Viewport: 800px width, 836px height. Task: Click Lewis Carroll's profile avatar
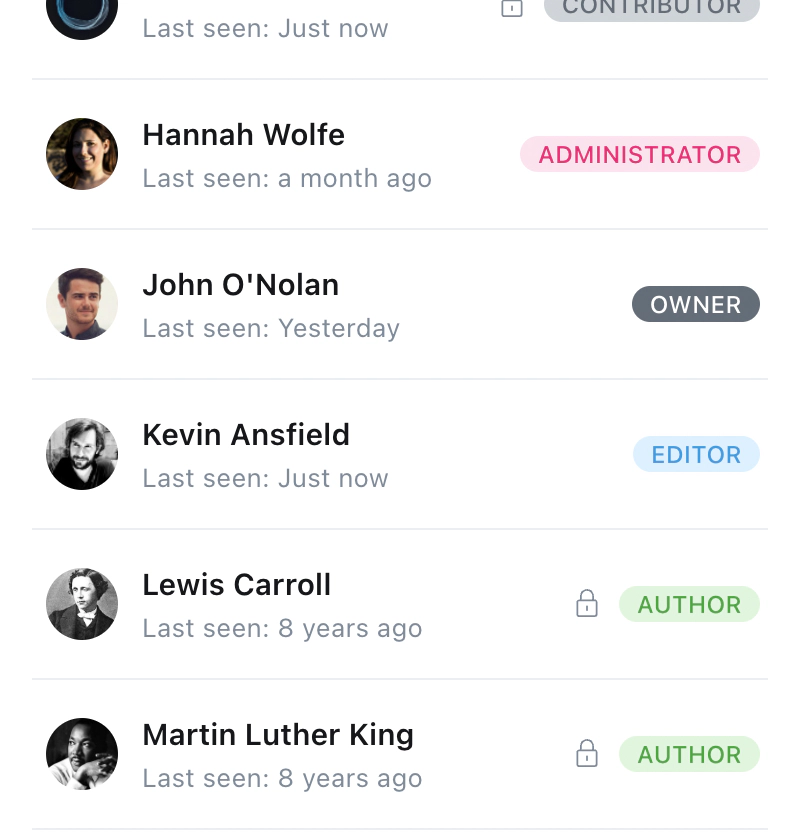(82, 604)
